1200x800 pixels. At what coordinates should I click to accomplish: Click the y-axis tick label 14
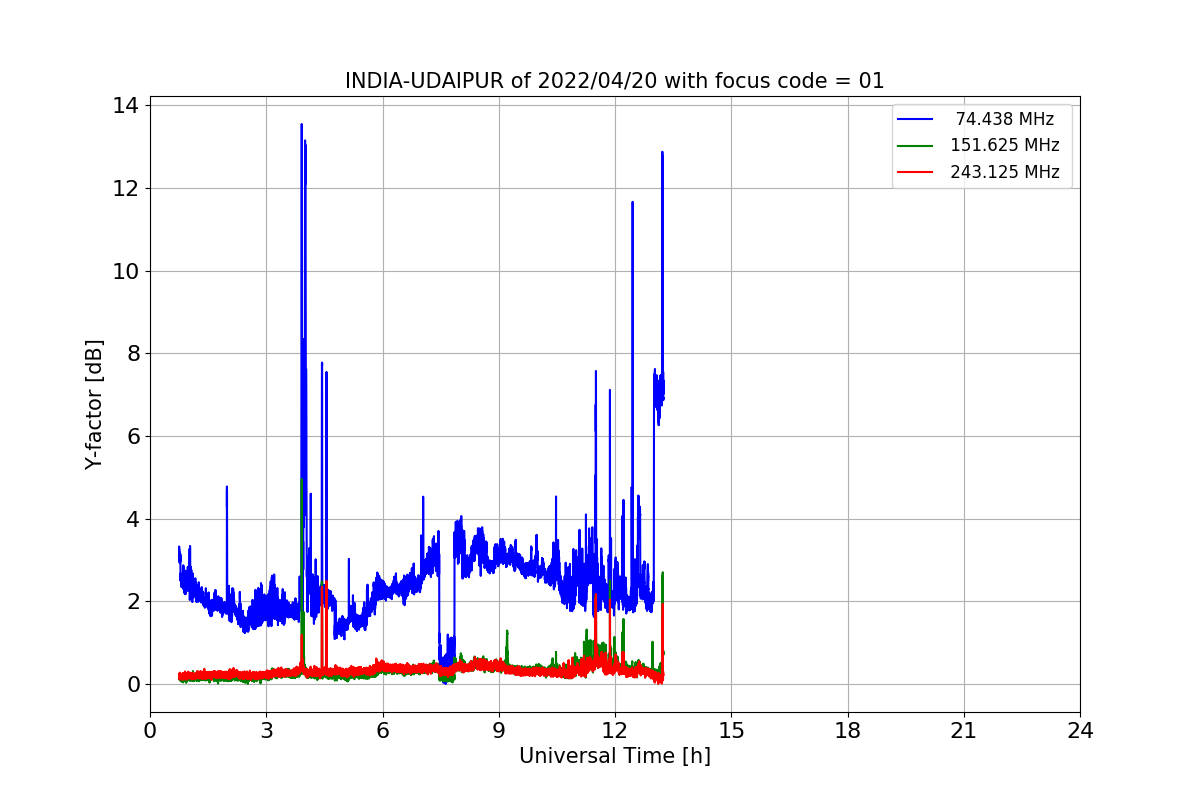pos(128,106)
